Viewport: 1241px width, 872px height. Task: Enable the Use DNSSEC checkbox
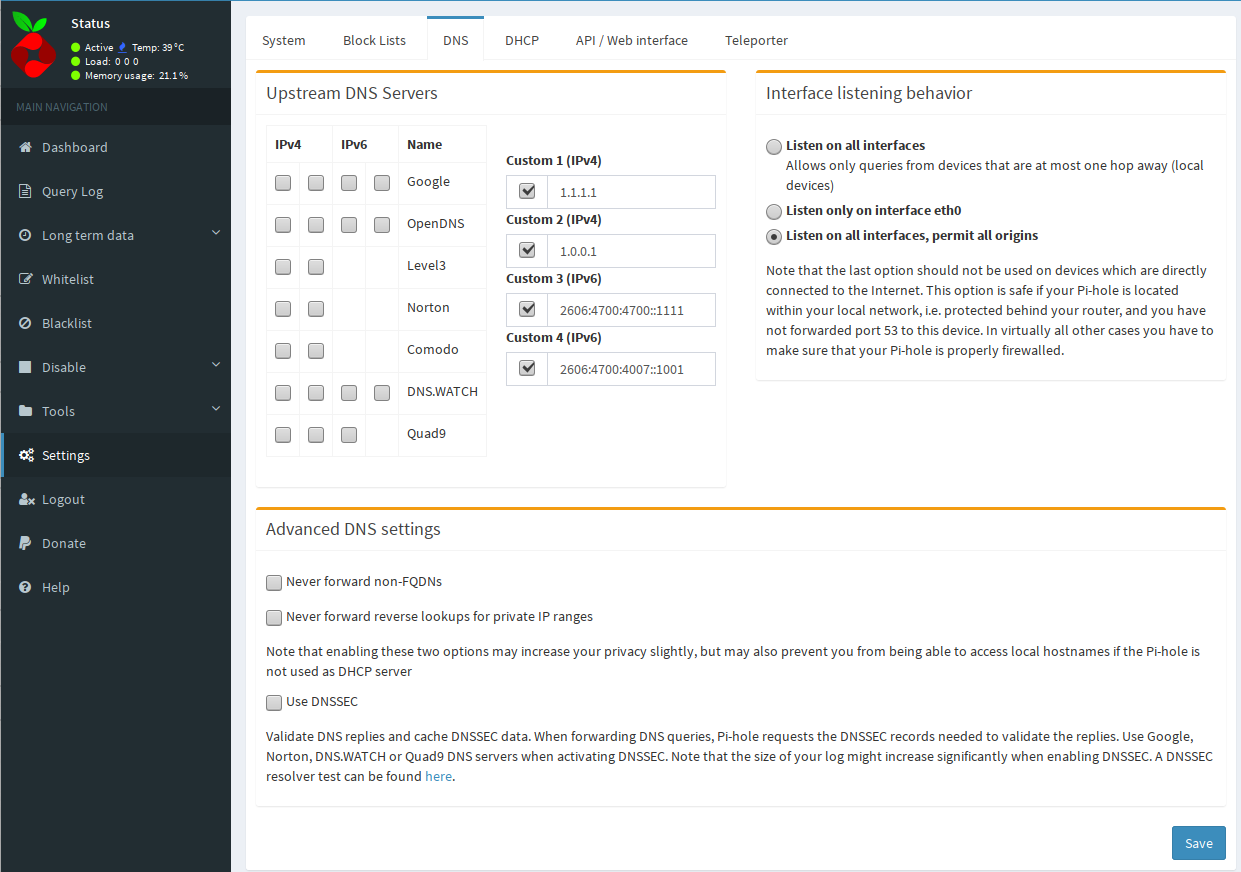tap(274, 702)
